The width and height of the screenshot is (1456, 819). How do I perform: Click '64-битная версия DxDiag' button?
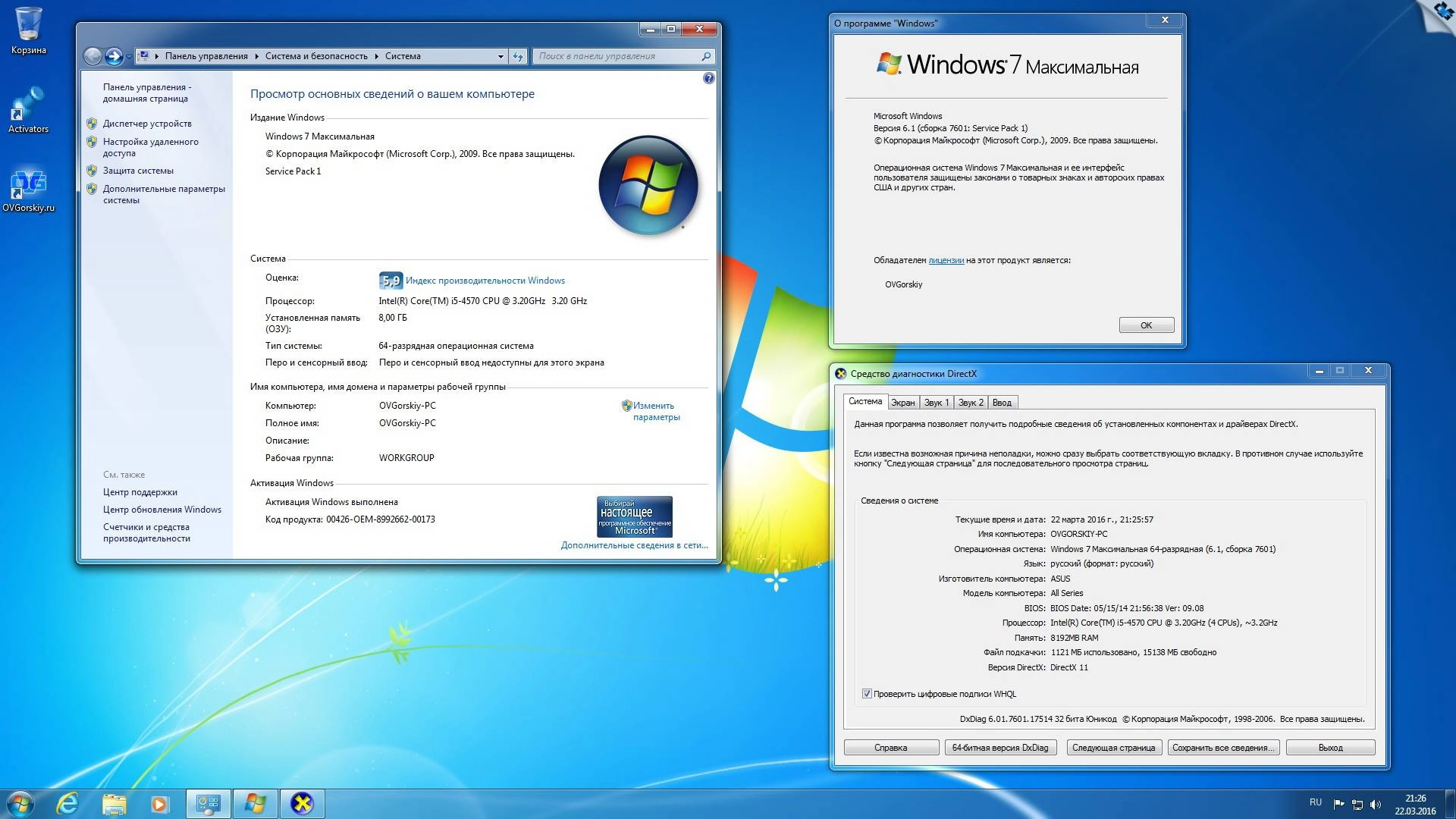pyautogui.click(x=1000, y=748)
